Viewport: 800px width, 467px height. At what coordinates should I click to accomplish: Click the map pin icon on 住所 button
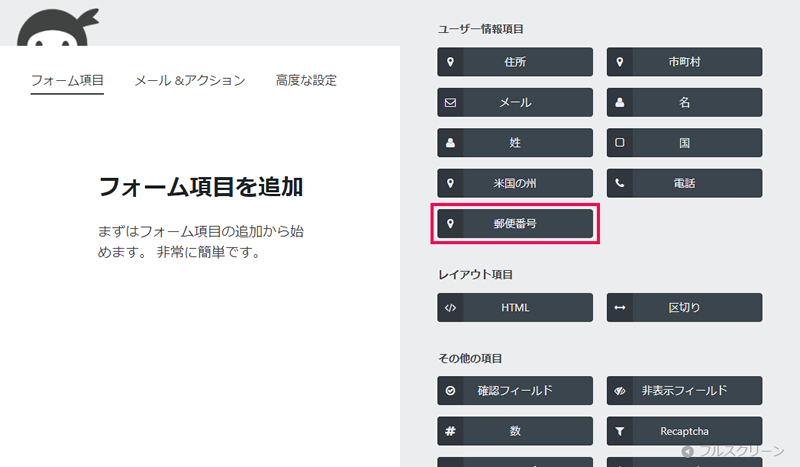[x=450, y=62]
